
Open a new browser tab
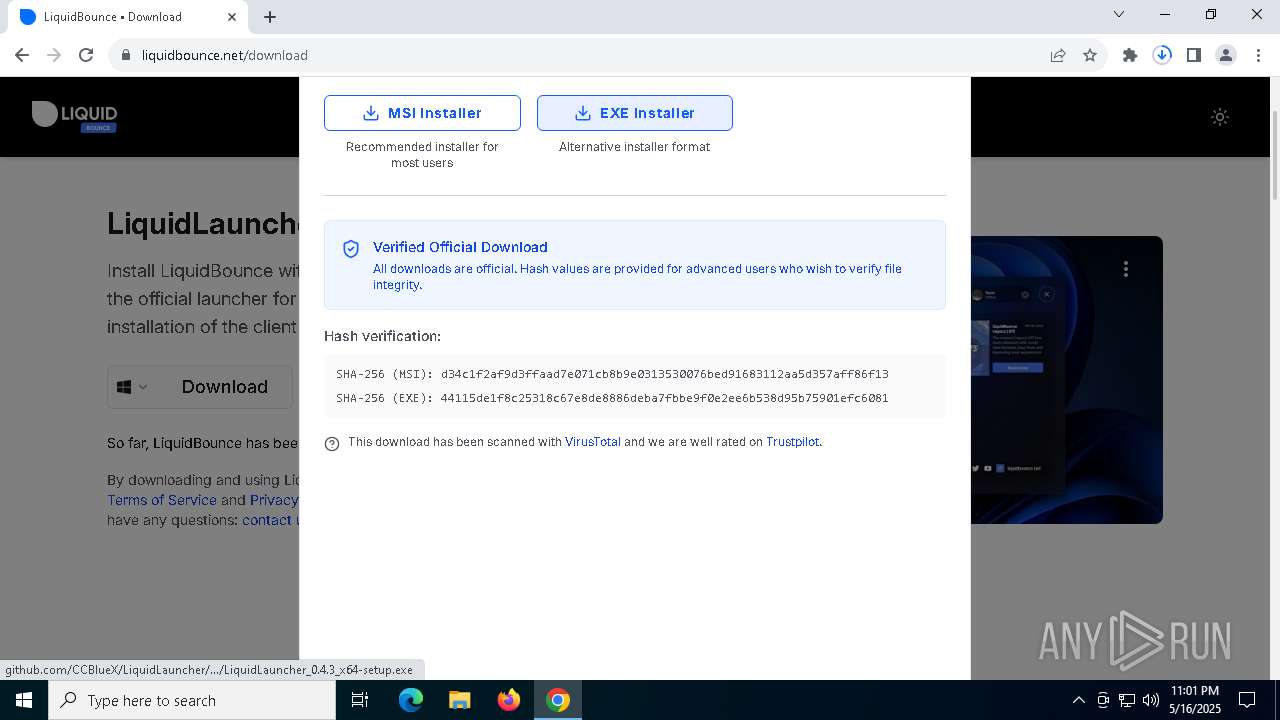click(x=270, y=16)
